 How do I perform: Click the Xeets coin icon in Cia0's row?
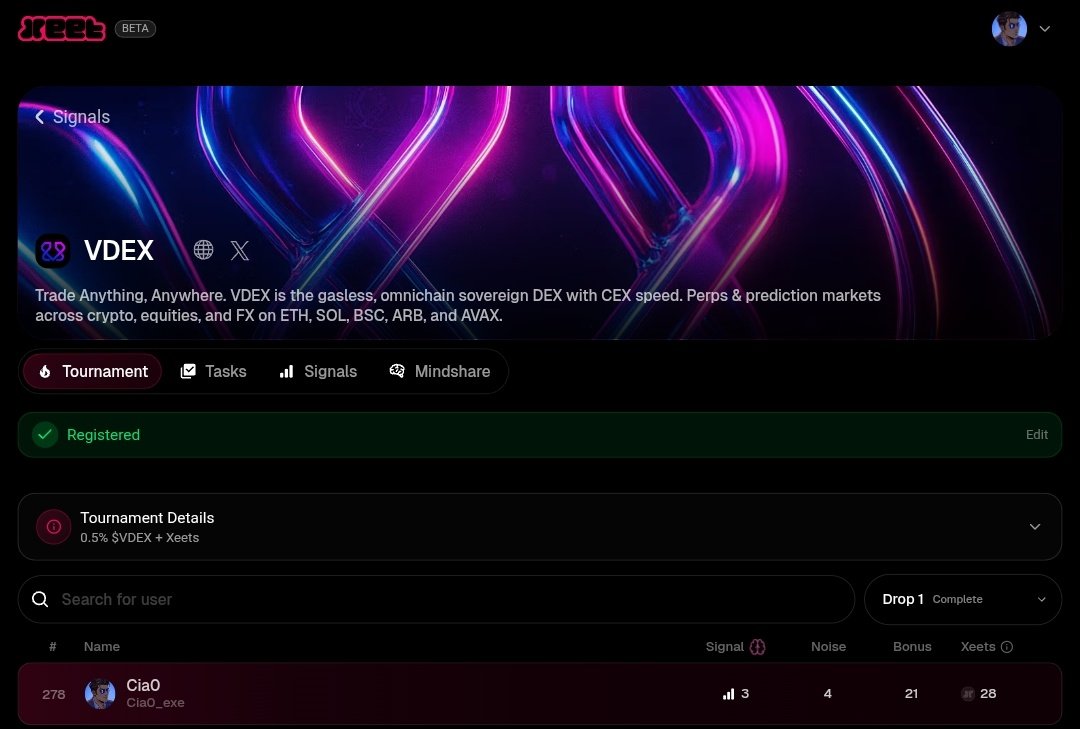click(x=966, y=693)
